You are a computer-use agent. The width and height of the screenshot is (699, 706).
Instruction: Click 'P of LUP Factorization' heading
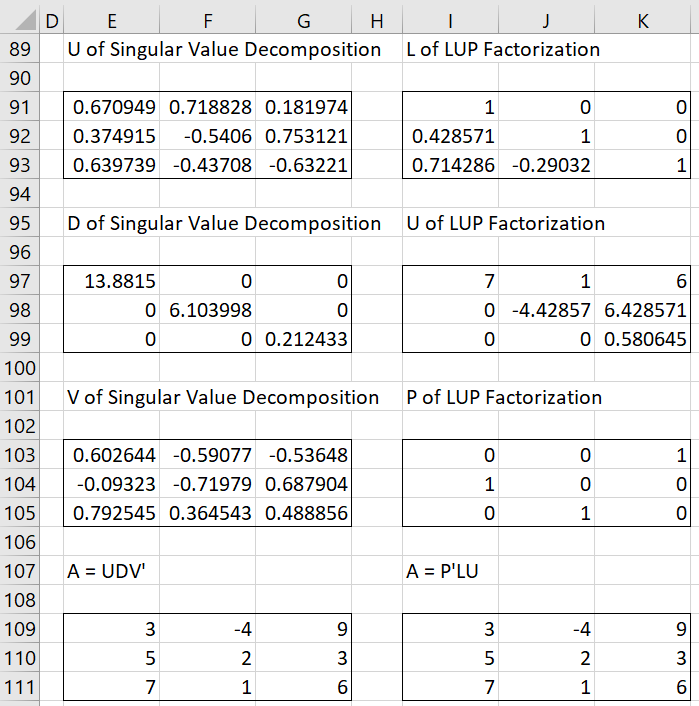tap(504, 397)
